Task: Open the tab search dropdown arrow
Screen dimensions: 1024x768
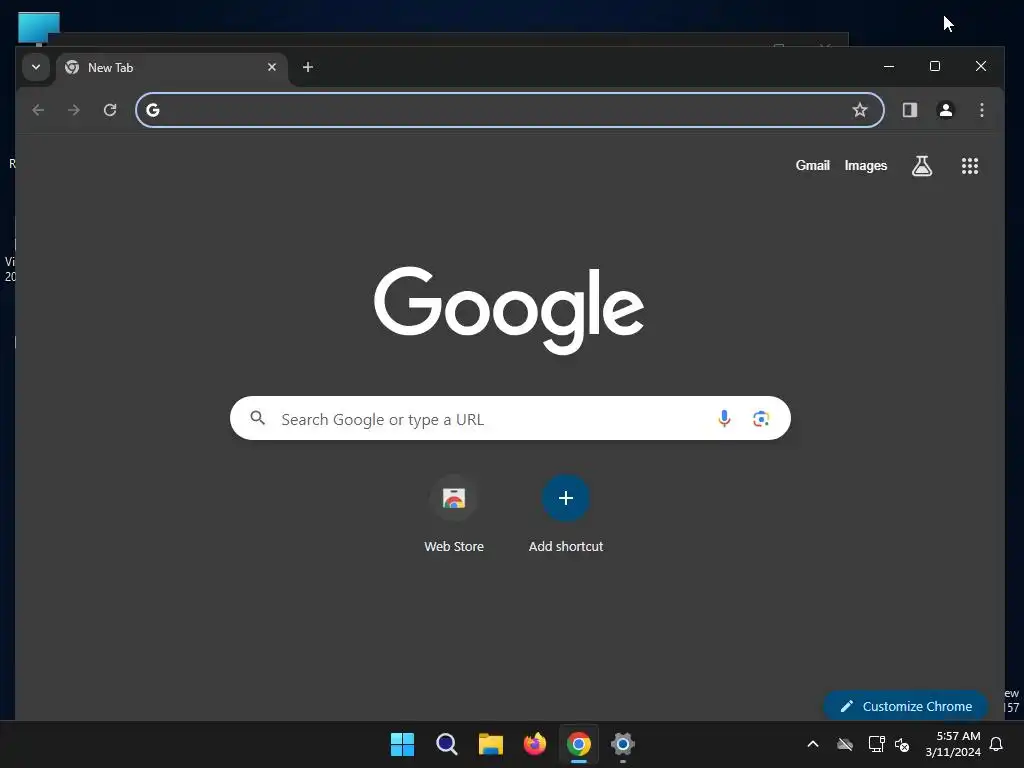Action: point(36,67)
